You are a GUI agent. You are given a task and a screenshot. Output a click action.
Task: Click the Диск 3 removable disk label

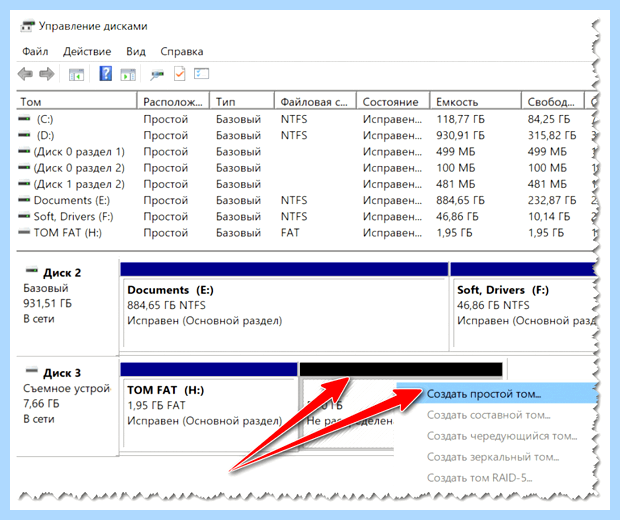click(61, 373)
